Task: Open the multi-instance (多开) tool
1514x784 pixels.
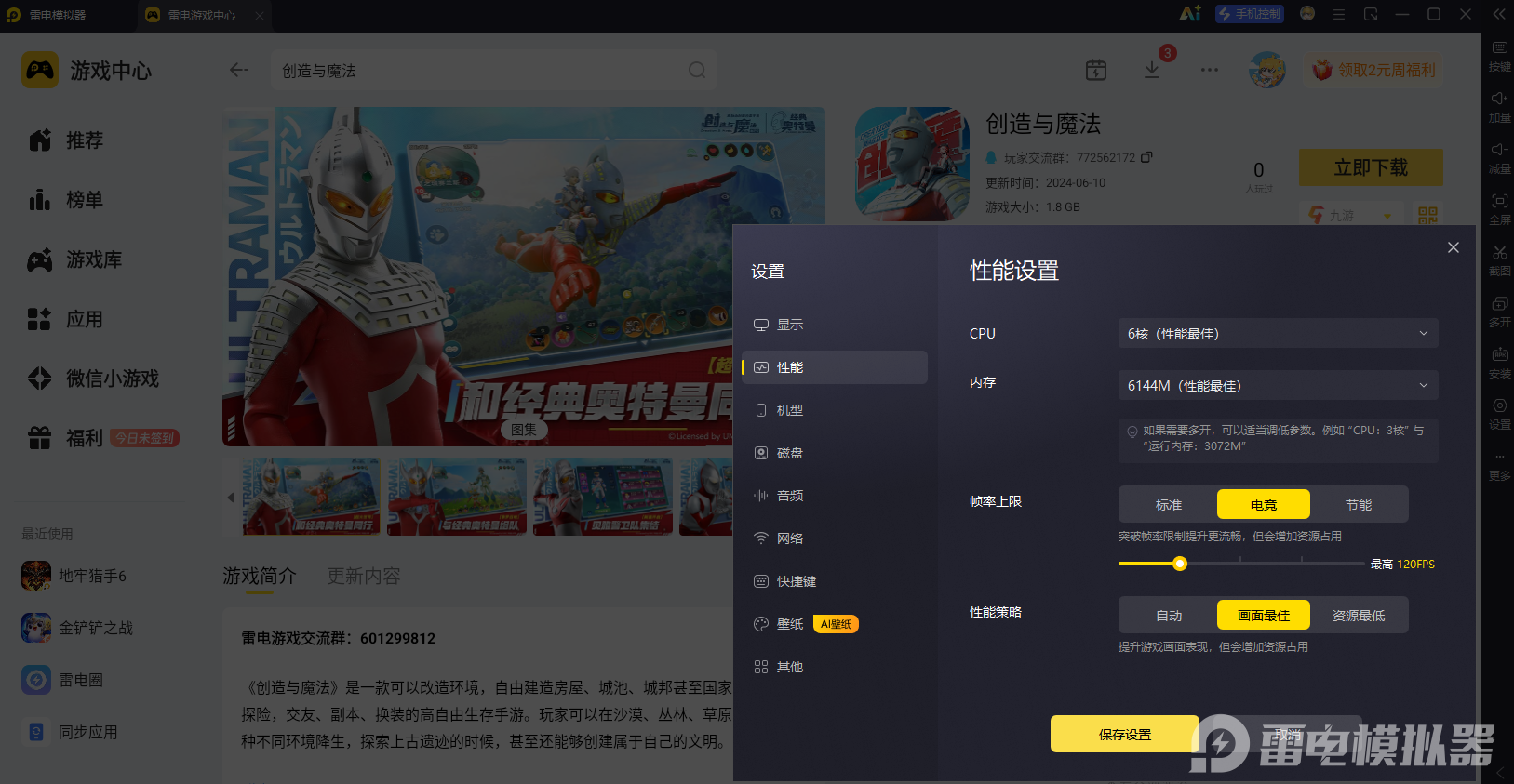Action: [x=1499, y=311]
